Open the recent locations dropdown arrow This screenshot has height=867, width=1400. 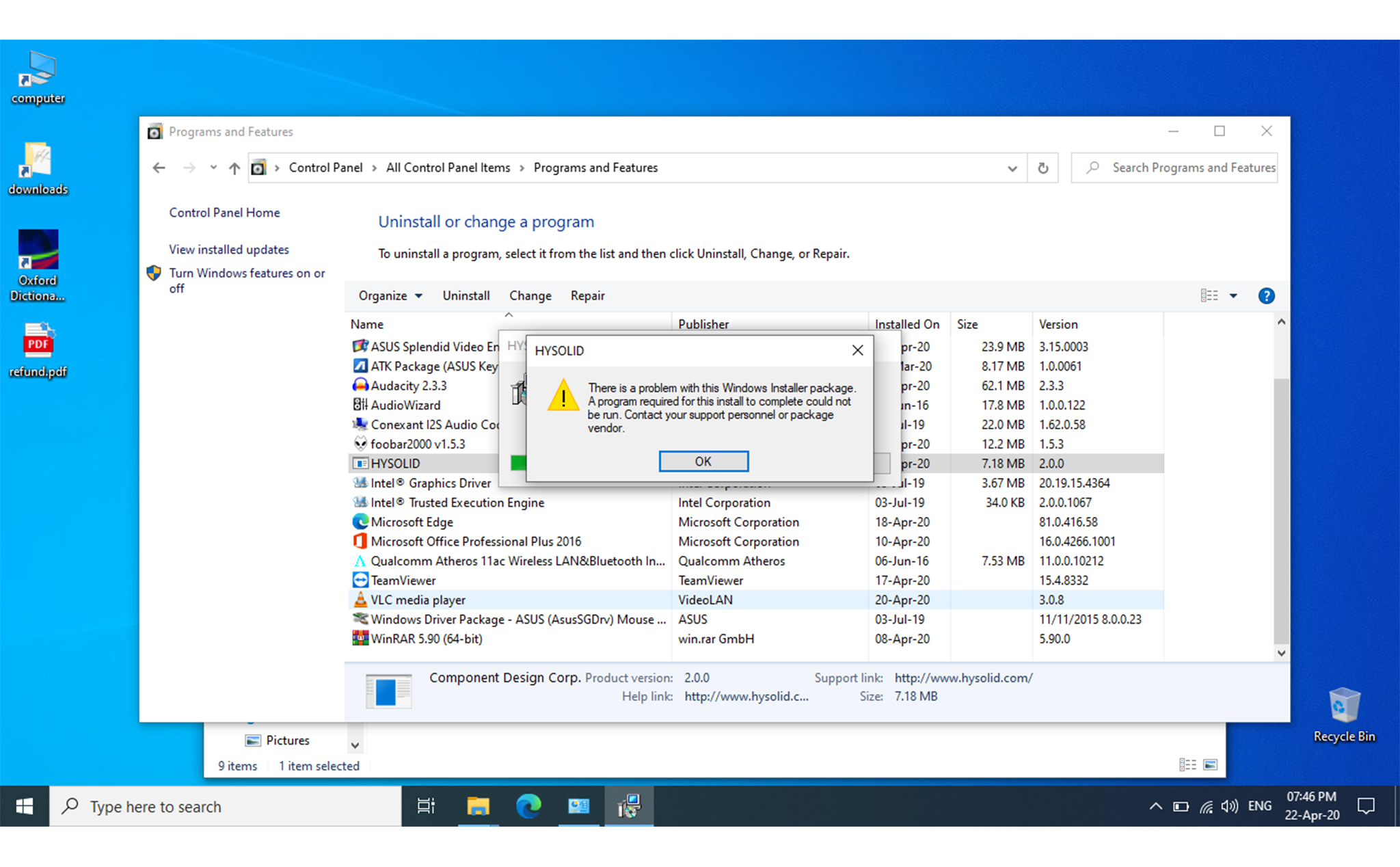point(213,168)
